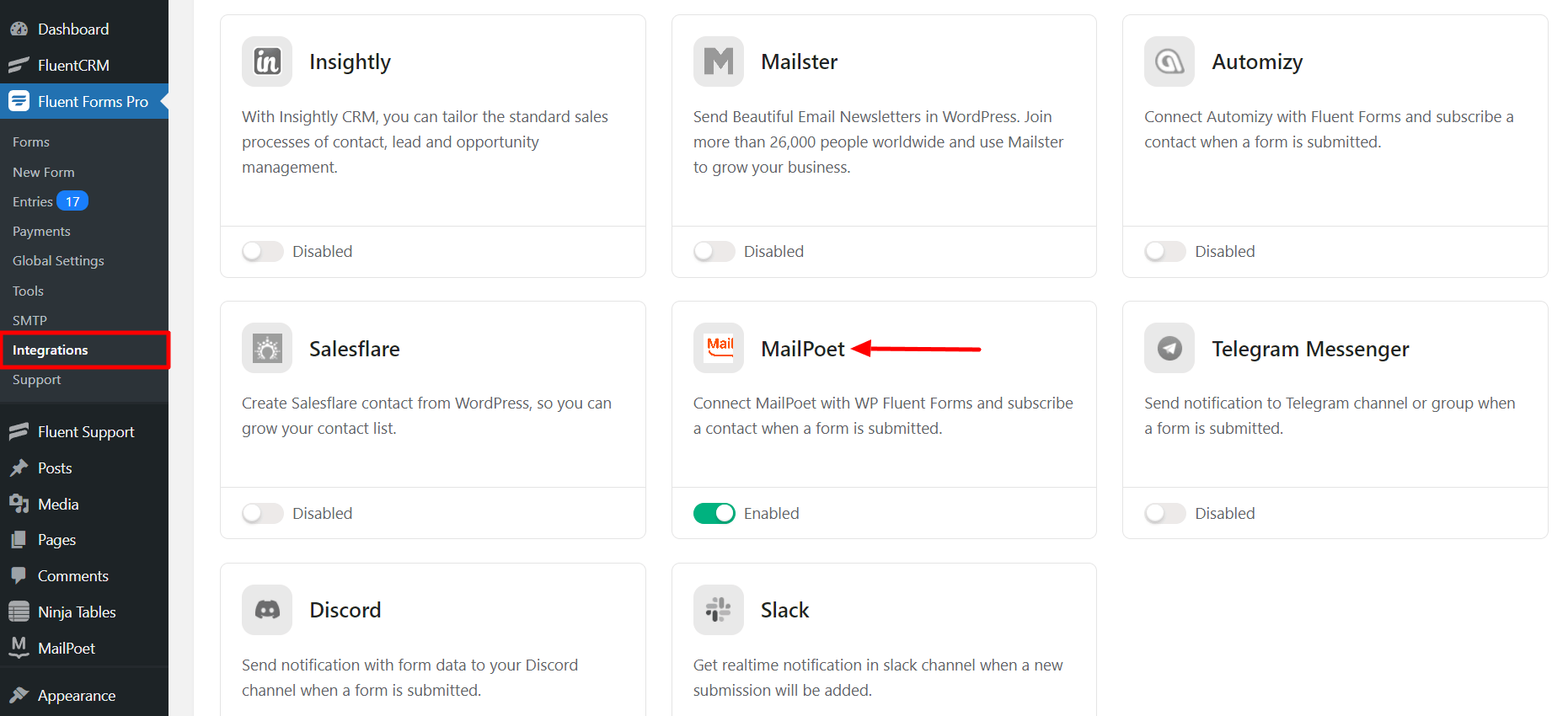
Task: Open the Dashboard menu item
Action: tap(72, 29)
